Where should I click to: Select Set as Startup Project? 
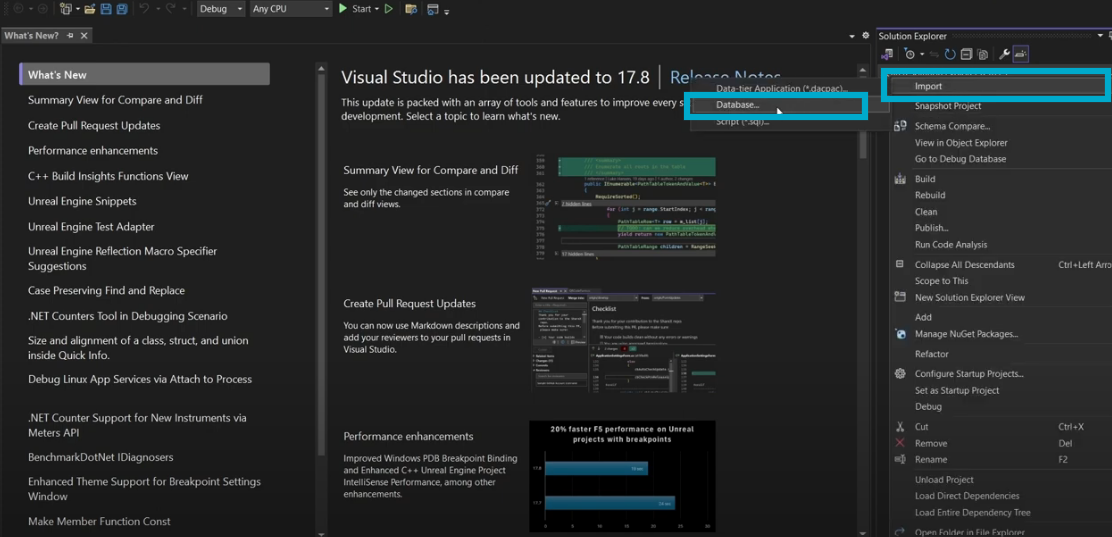point(957,390)
